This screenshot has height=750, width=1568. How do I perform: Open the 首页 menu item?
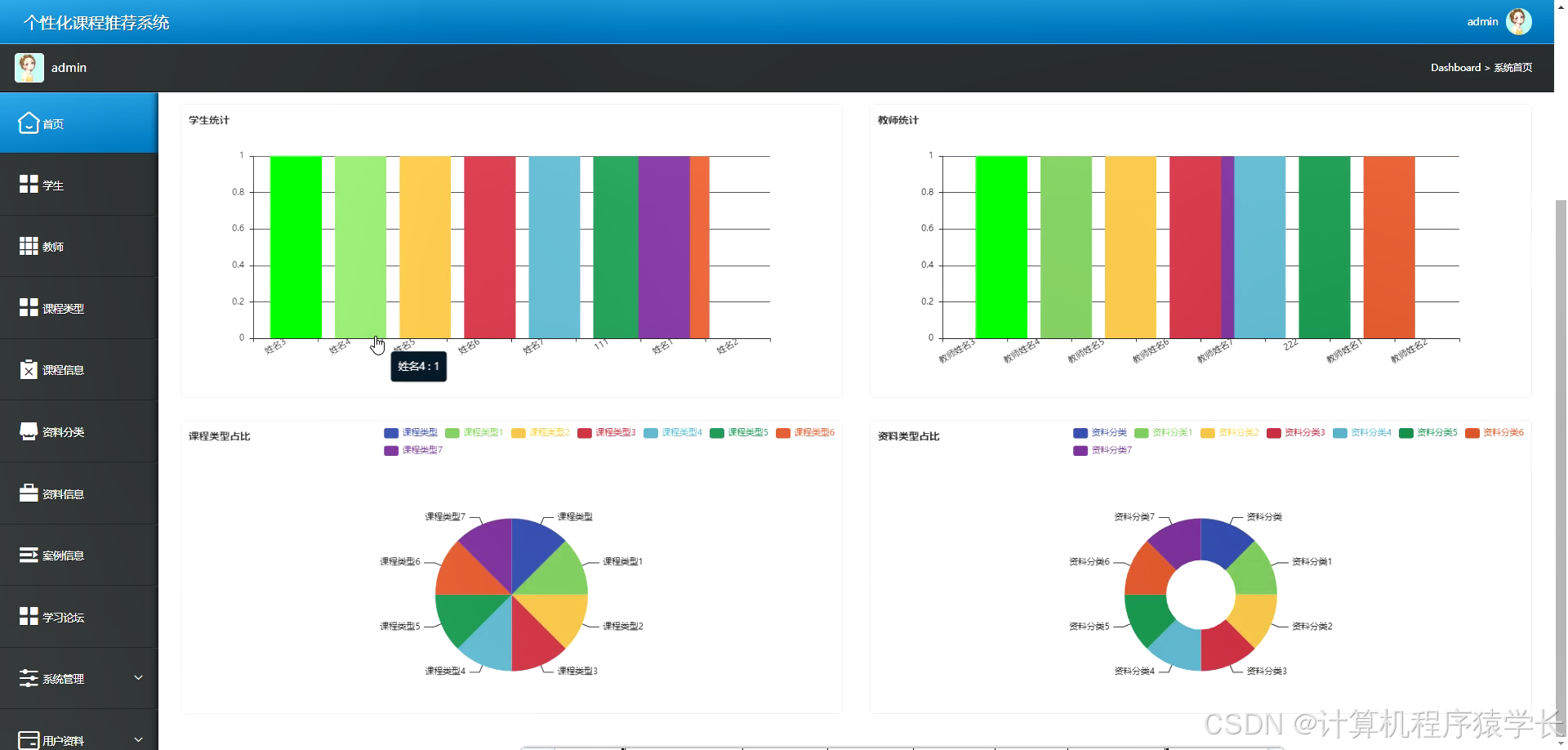pyautogui.click(x=79, y=123)
